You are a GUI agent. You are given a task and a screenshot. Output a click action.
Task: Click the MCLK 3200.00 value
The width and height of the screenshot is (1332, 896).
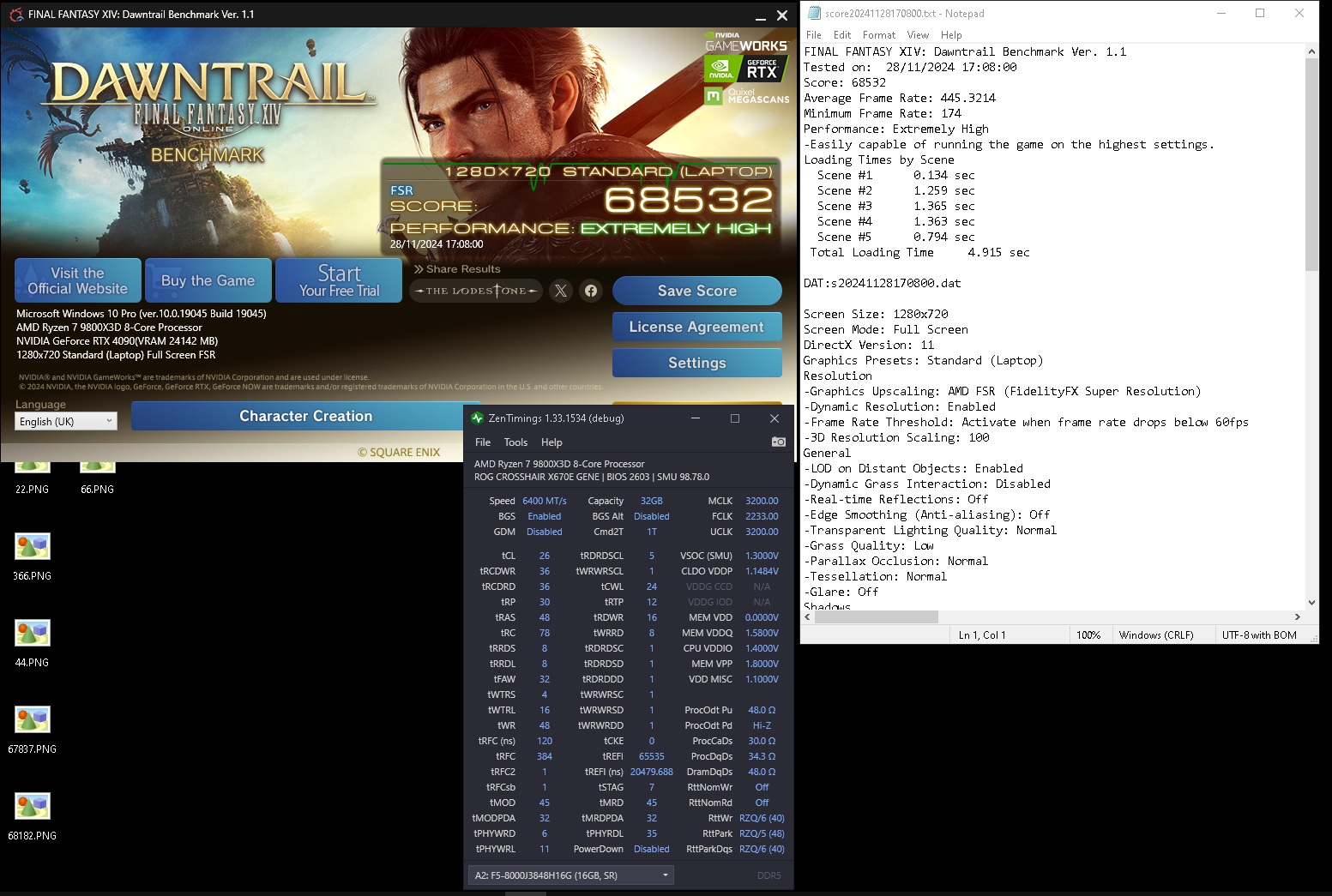click(x=762, y=501)
